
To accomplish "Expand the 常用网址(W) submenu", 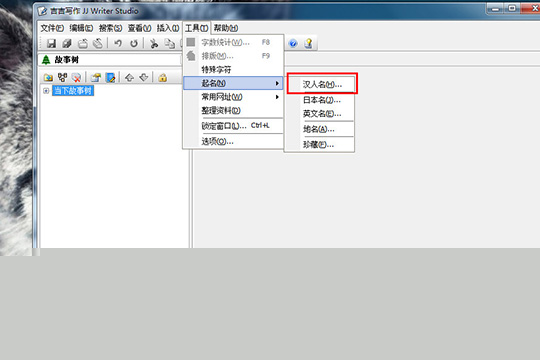I will tap(233, 97).
